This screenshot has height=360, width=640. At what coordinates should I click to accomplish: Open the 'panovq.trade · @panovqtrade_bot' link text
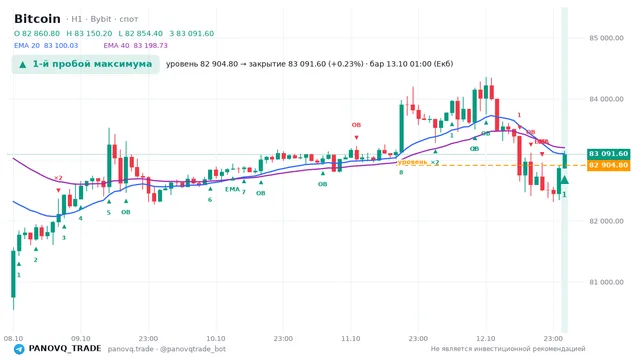pos(167,349)
